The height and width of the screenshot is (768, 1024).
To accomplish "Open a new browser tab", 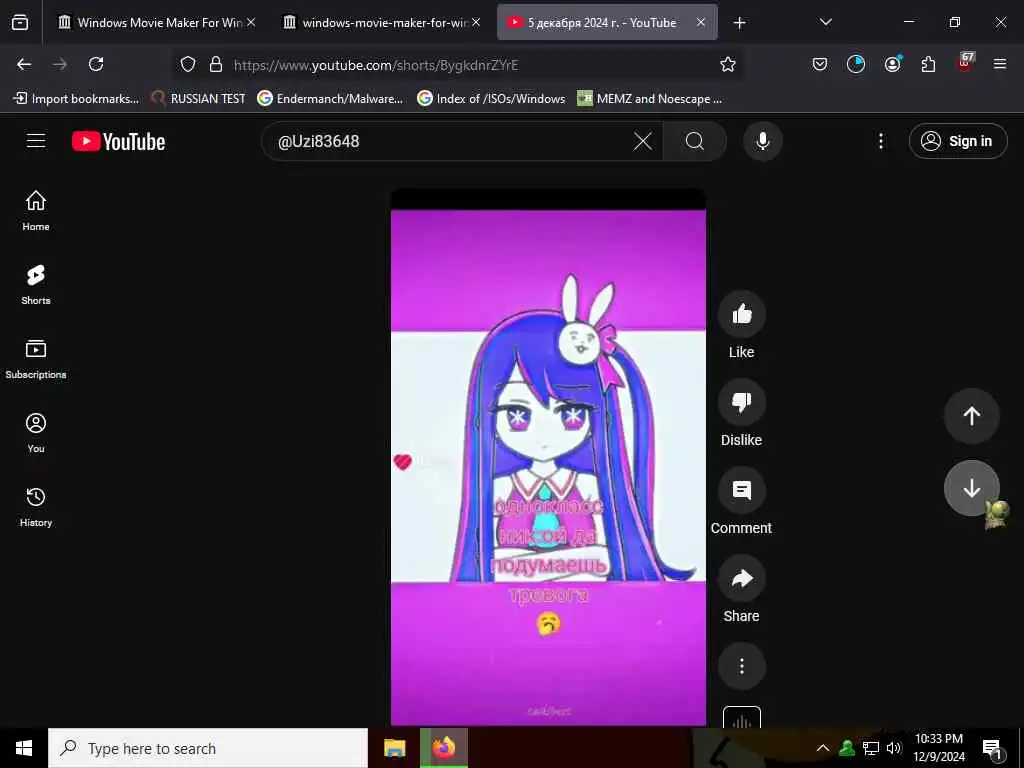I will pos(739,23).
